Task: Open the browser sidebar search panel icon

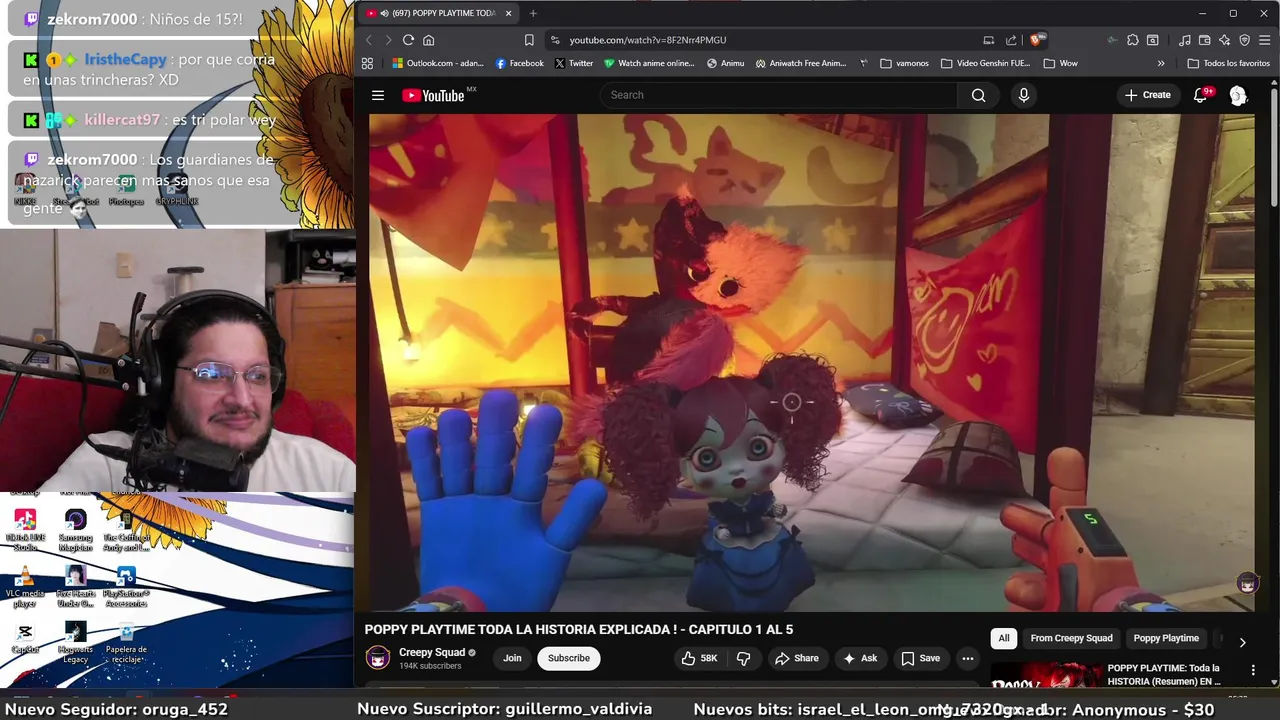Action: click(x=1153, y=40)
